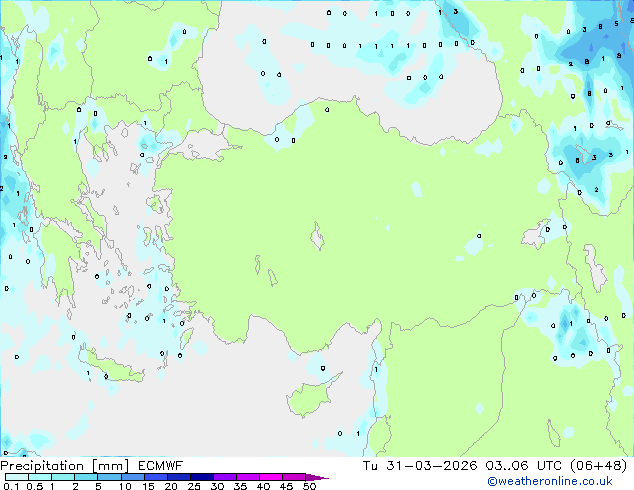Select the dark navy 25–30 mm swatch

coord(202,477)
